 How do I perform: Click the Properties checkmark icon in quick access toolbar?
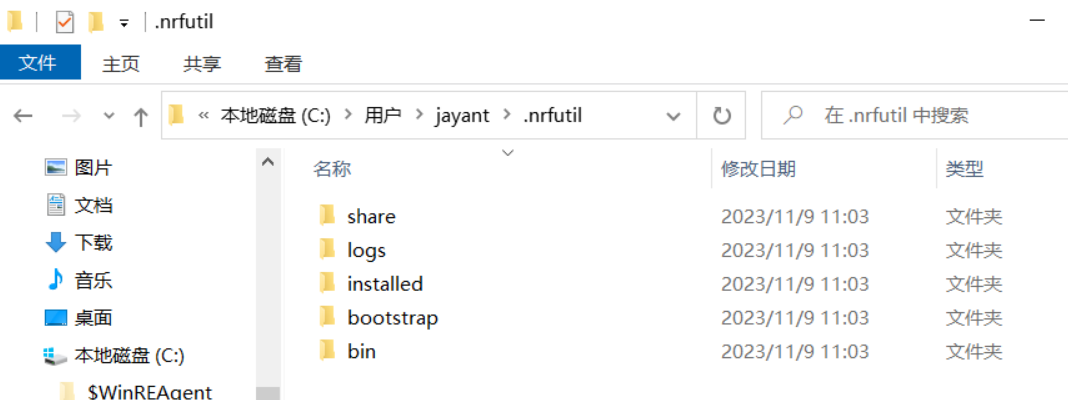point(65,22)
